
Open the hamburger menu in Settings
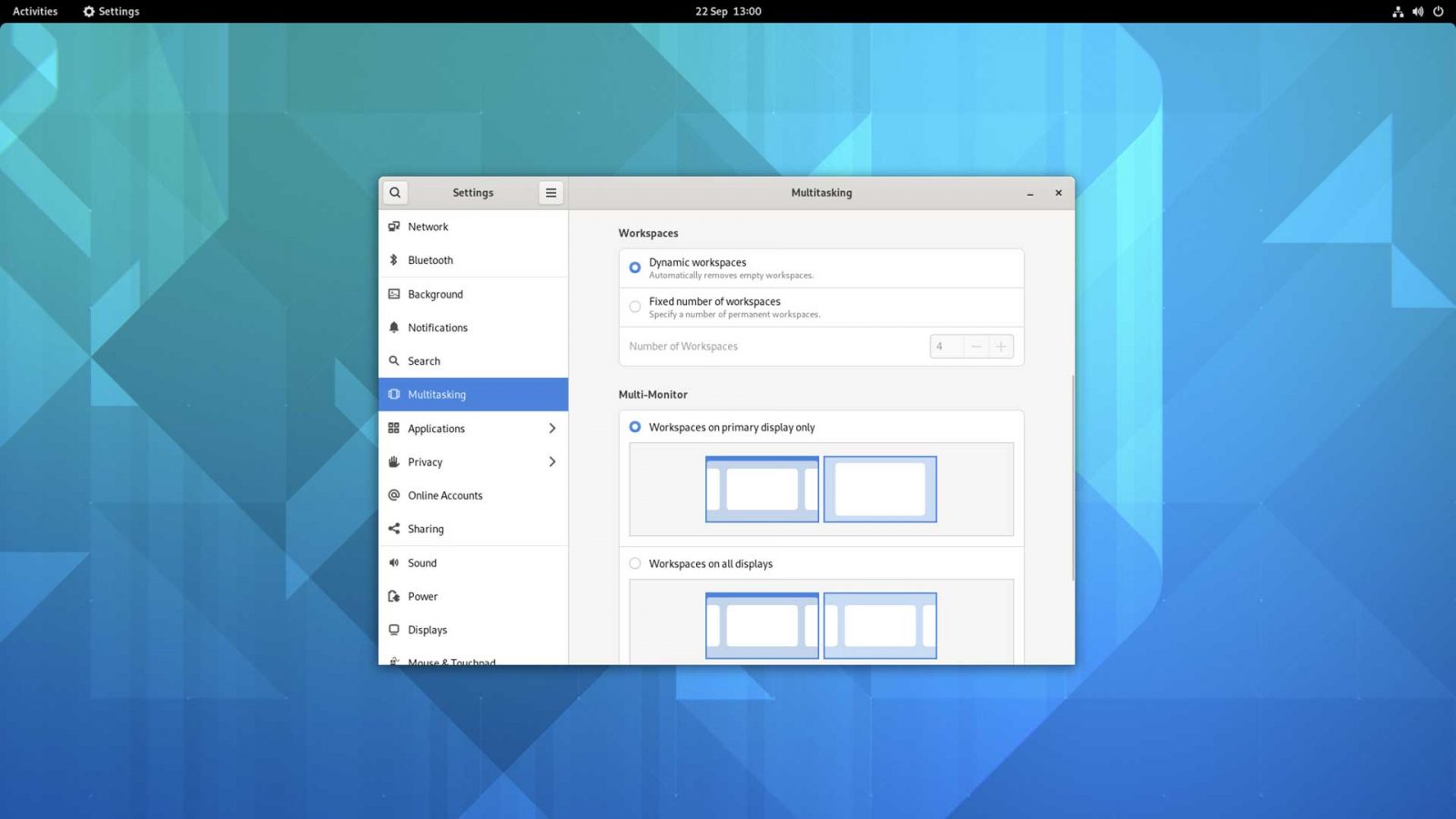click(x=551, y=192)
